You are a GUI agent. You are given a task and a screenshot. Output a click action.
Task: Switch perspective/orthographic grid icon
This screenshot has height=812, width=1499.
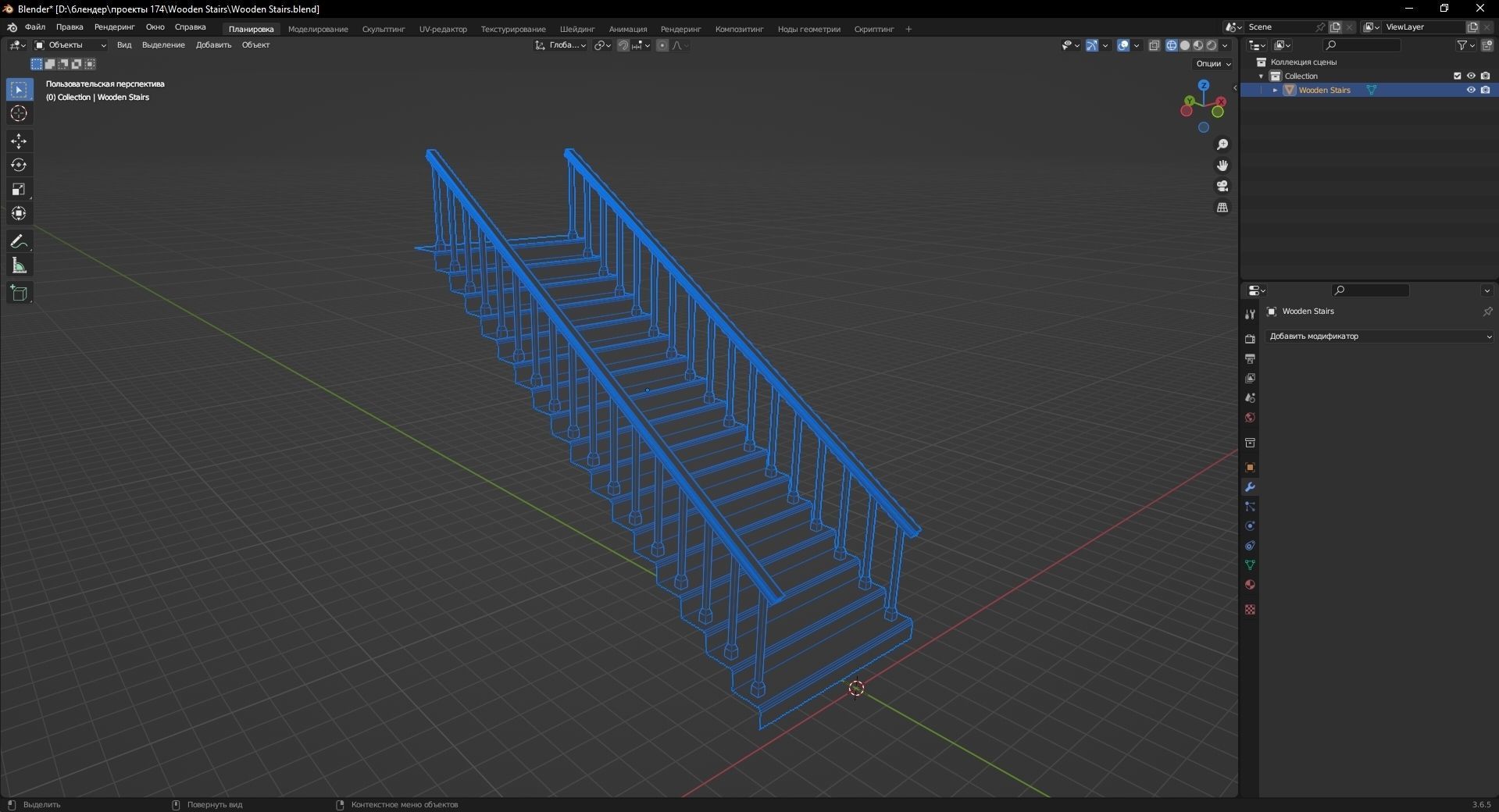point(1222,207)
